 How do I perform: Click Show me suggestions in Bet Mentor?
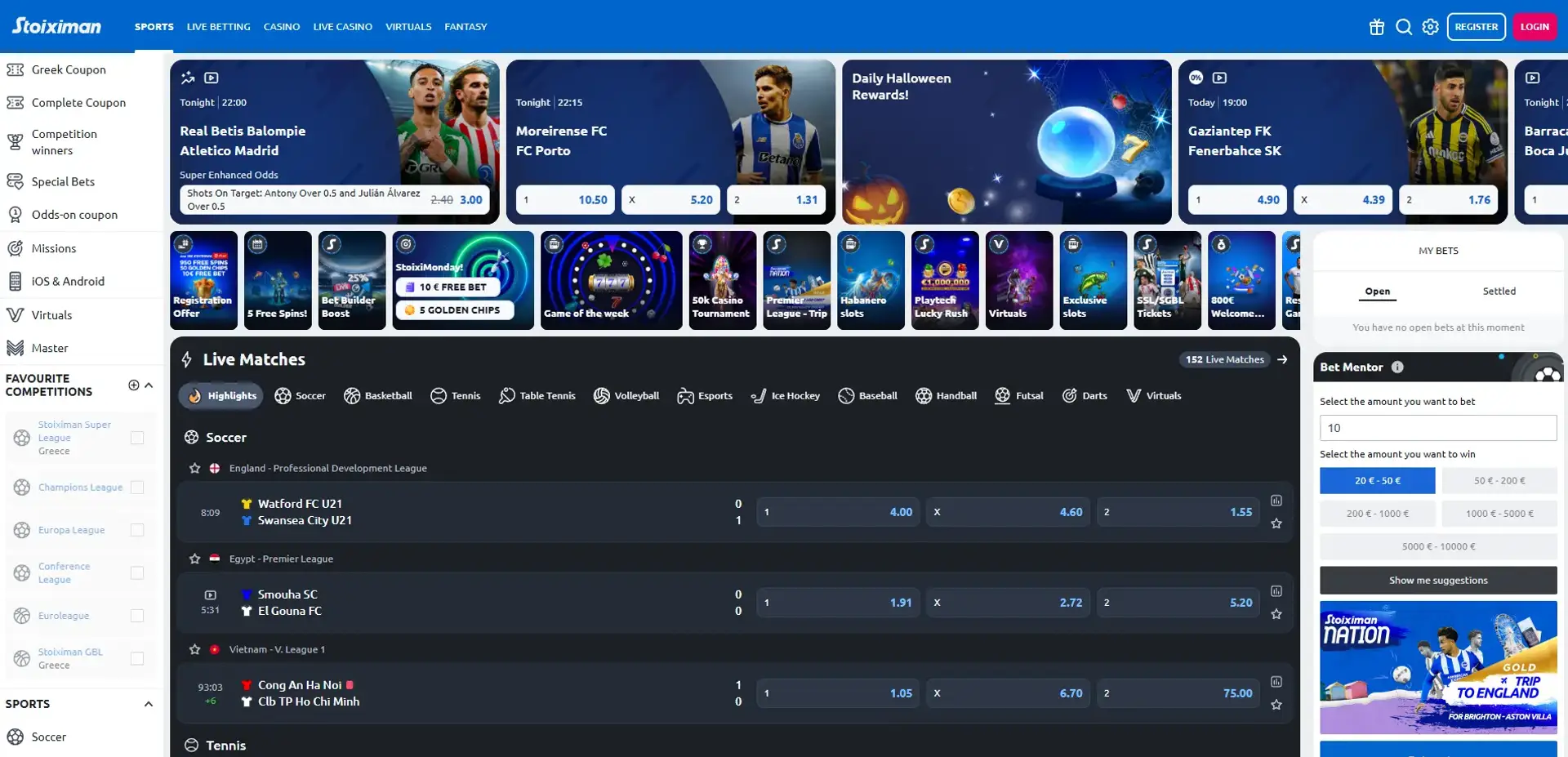pyautogui.click(x=1438, y=580)
